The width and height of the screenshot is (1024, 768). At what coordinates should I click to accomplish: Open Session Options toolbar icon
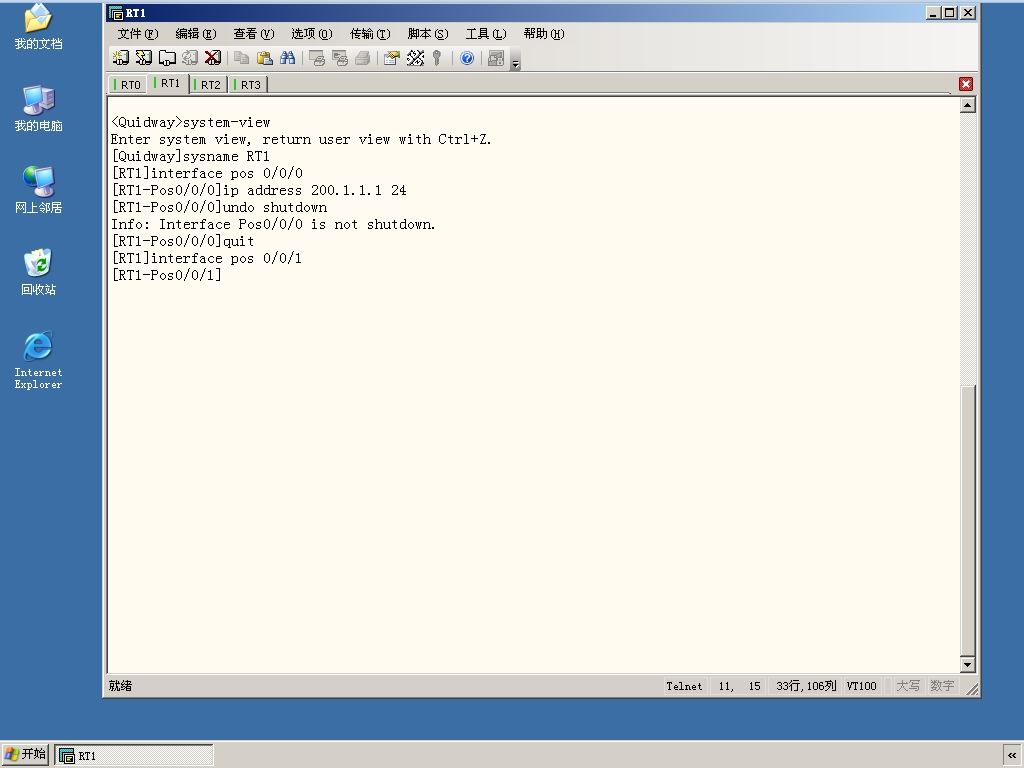point(392,58)
